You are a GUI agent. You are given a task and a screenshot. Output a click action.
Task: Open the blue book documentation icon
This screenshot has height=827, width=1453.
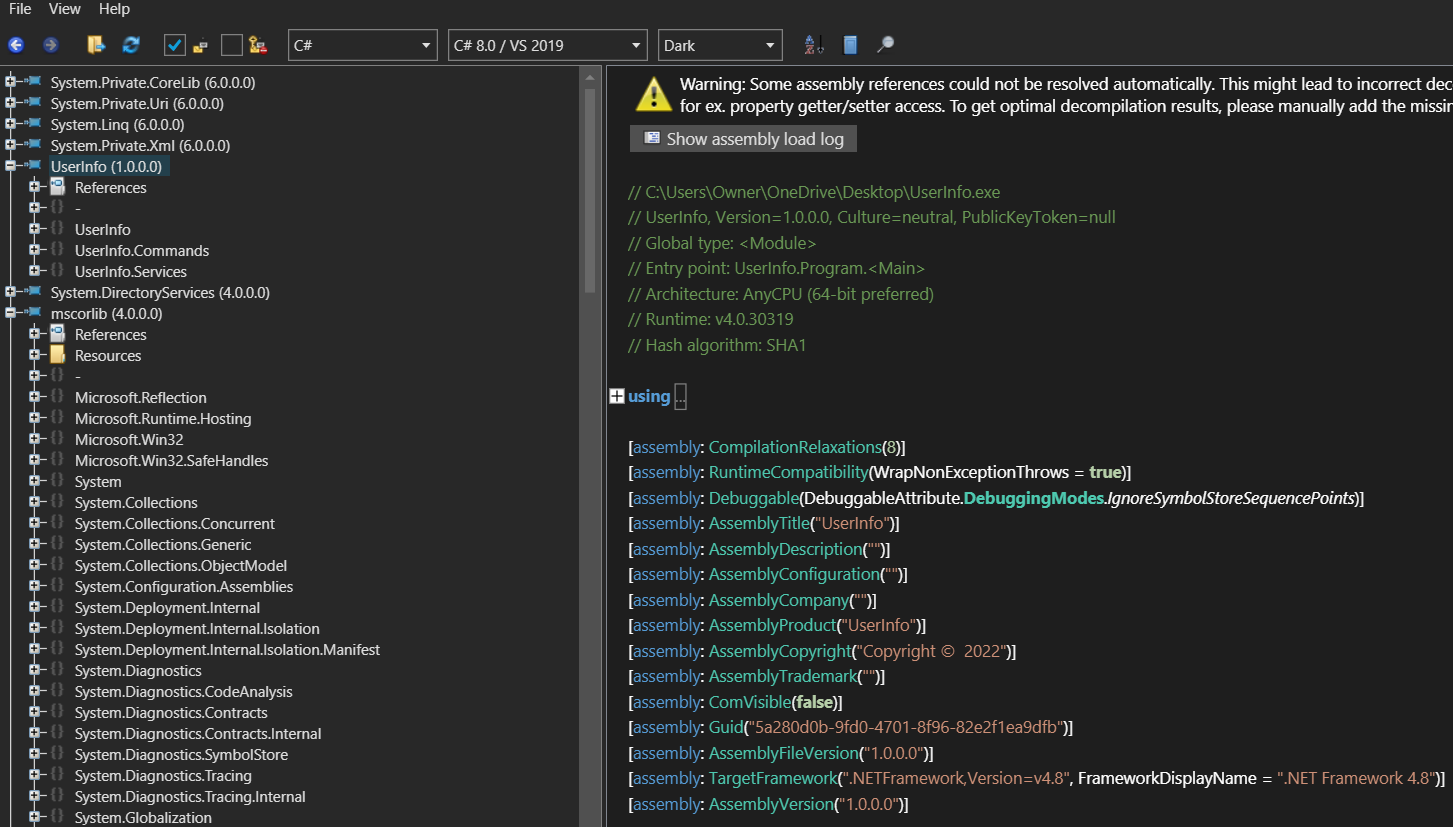click(850, 45)
